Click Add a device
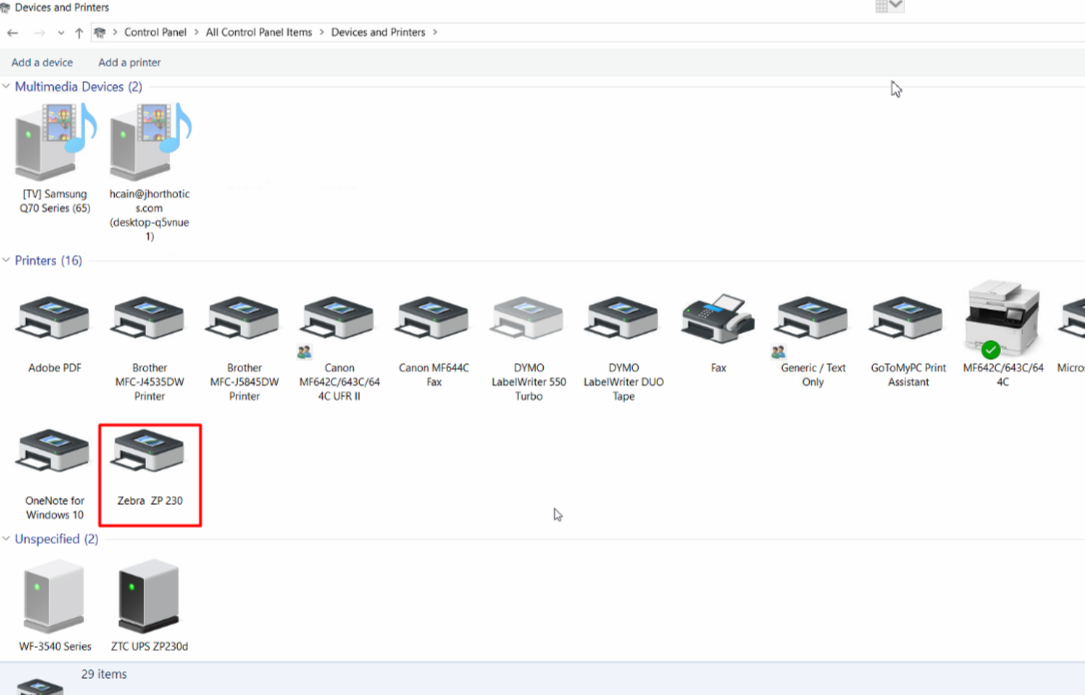The image size is (1085, 695). pyautogui.click(x=42, y=62)
